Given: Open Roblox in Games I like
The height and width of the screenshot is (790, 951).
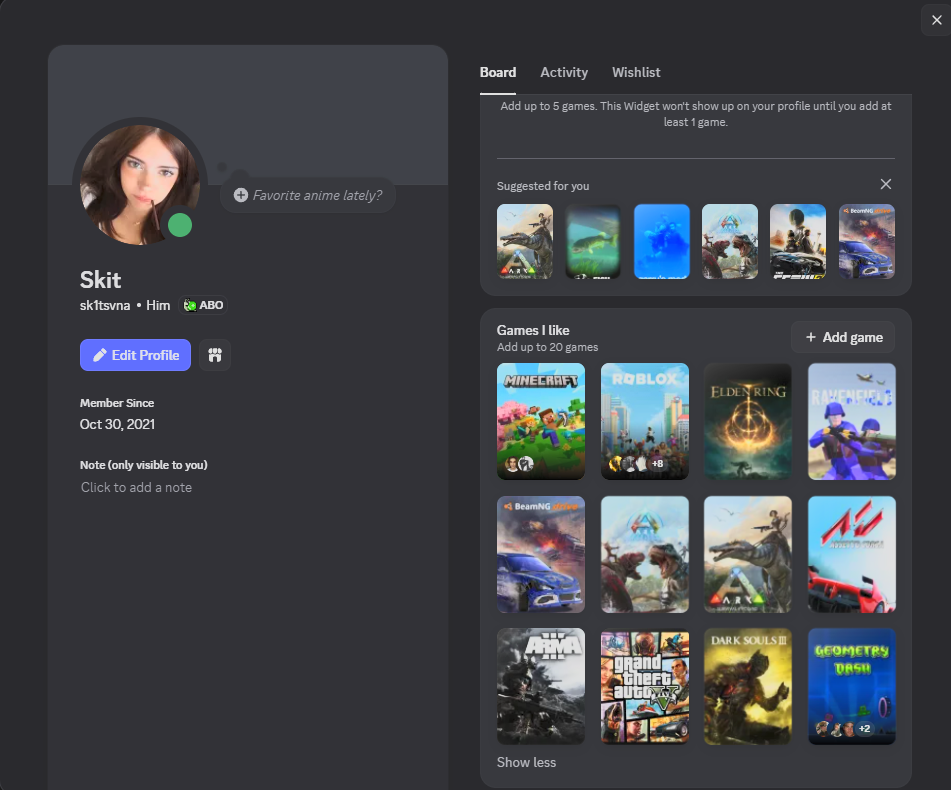Looking at the screenshot, I should (645, 421).
